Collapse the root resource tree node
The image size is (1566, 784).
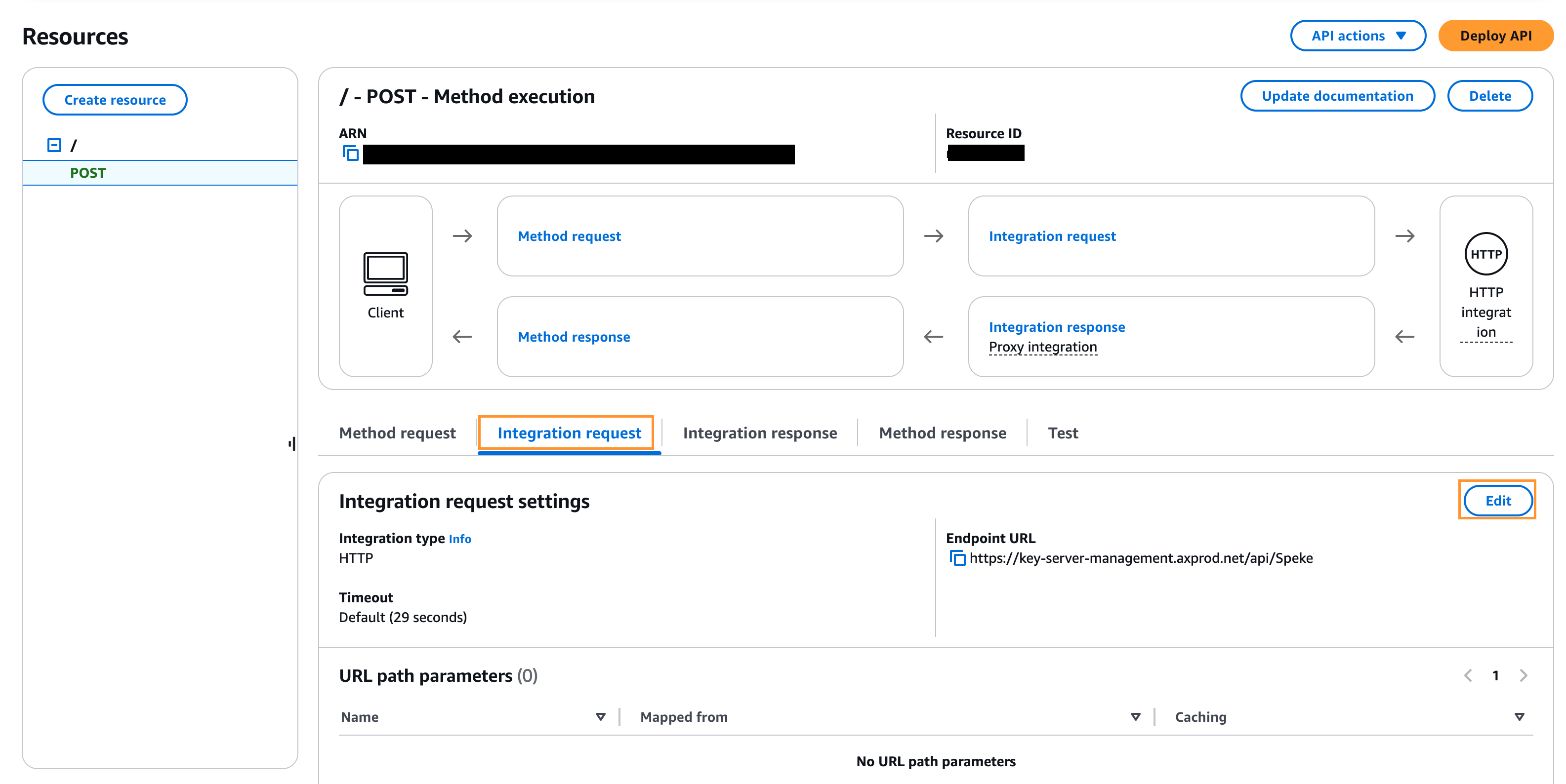pos(54,145)
